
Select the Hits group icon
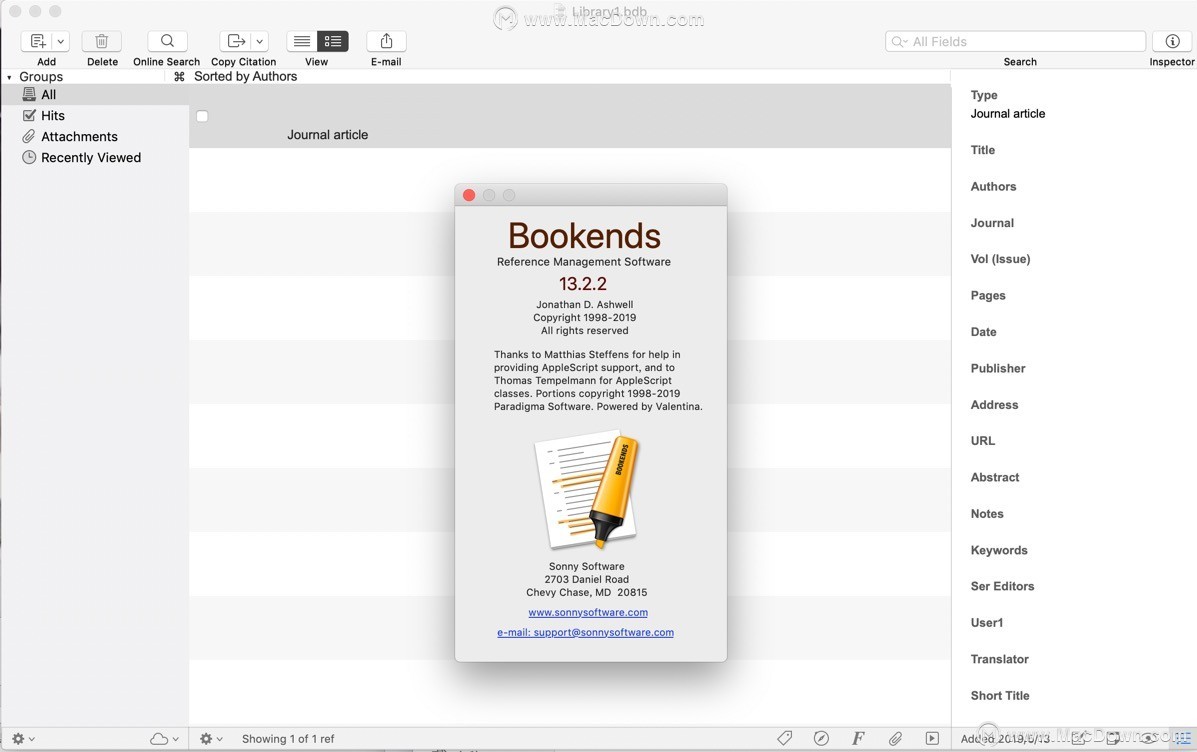click(29, 115)
